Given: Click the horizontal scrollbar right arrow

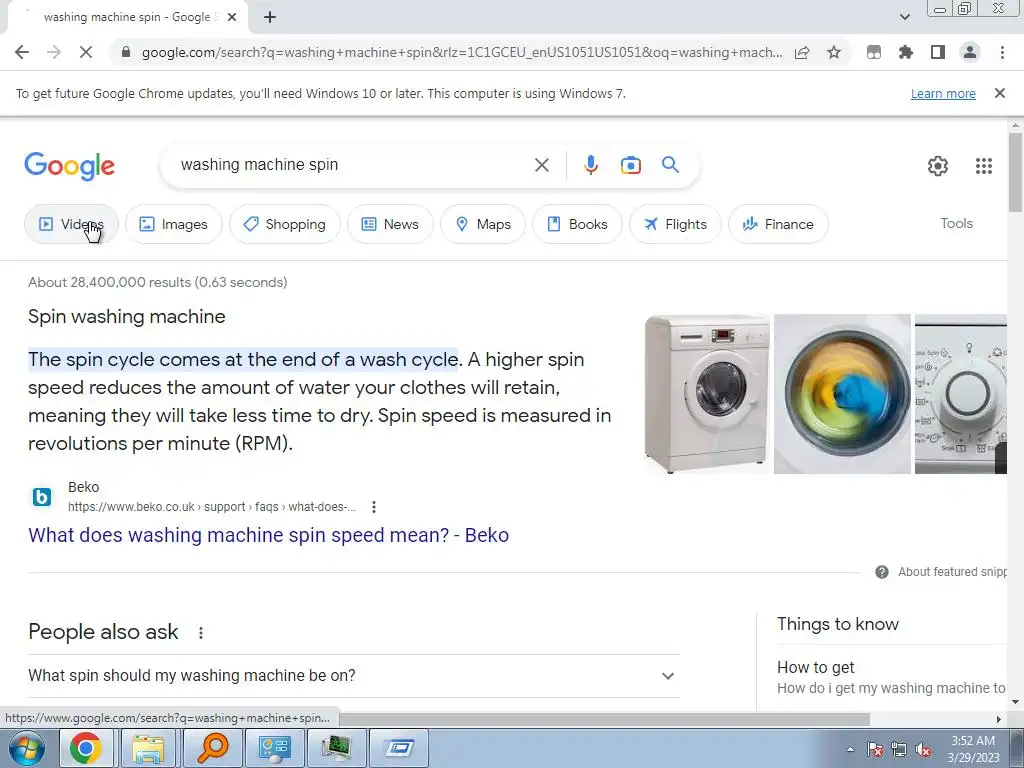Looking at the screenshot, I should click(x=999, y=719).
